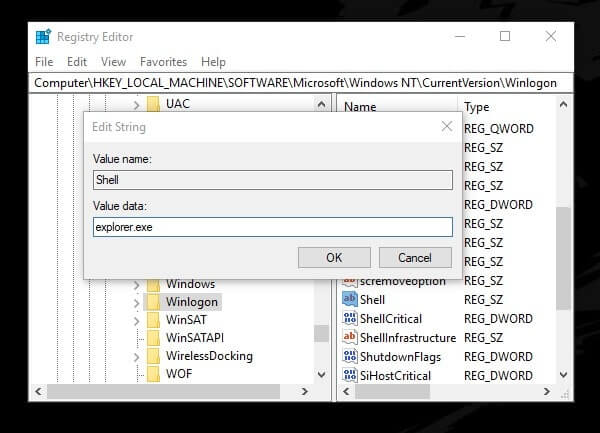Confirm the string edit with OK
The image size is (600, 433).
334,257
